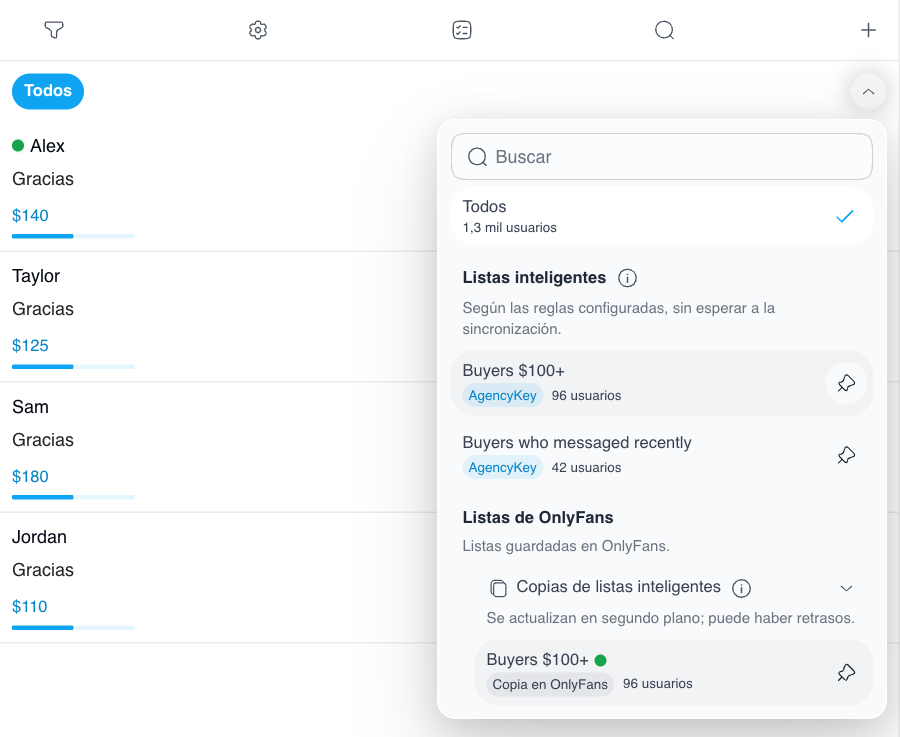Click the Listas de OnlyFans heading

[x=538, y=518]
